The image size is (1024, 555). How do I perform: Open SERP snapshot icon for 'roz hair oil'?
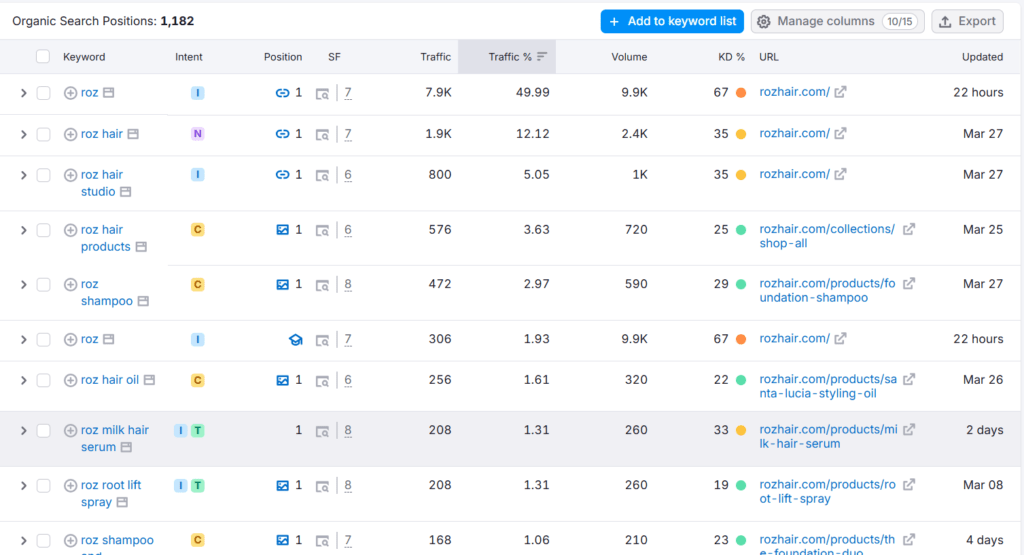pos(322,380)
